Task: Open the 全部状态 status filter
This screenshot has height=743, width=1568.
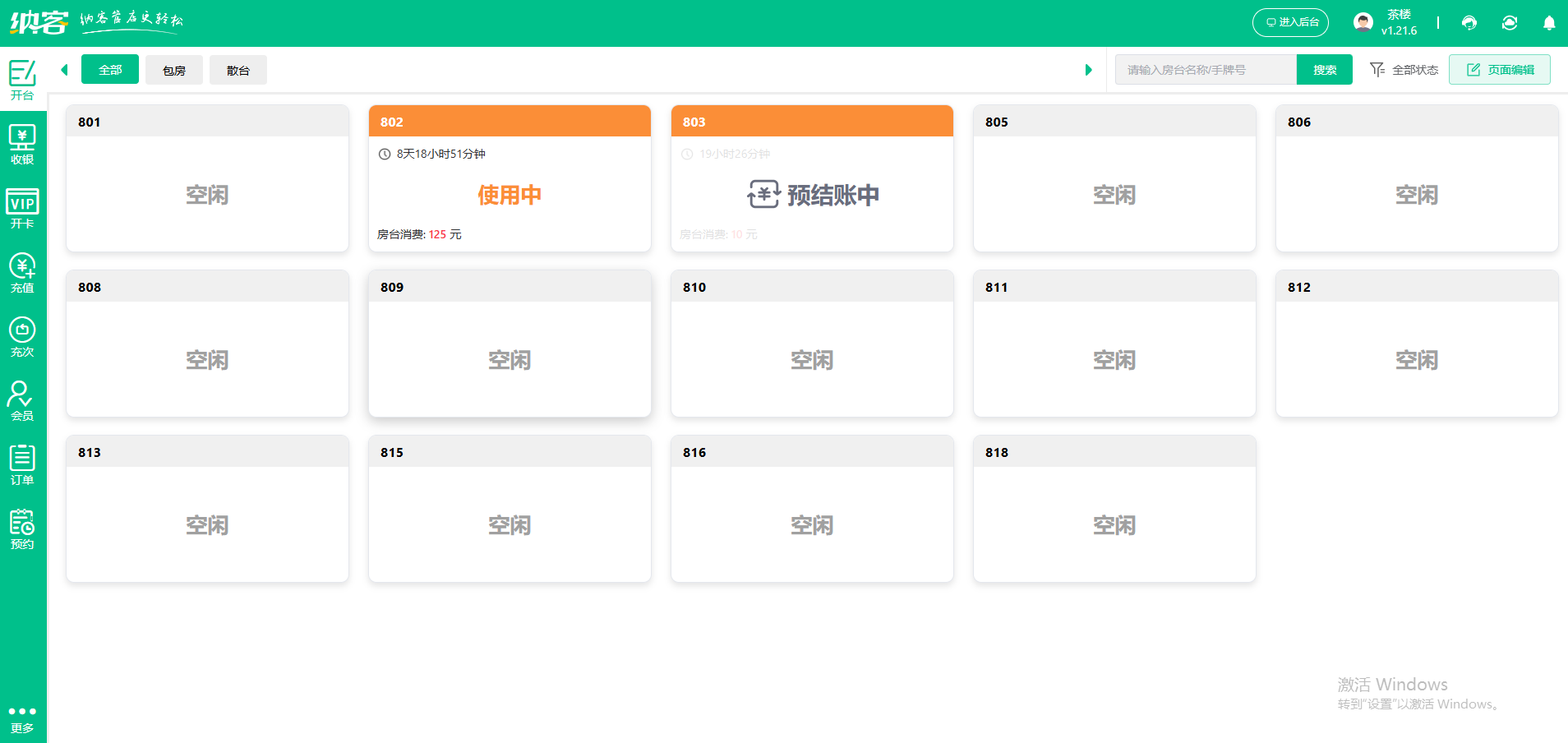Action: 1404,70
